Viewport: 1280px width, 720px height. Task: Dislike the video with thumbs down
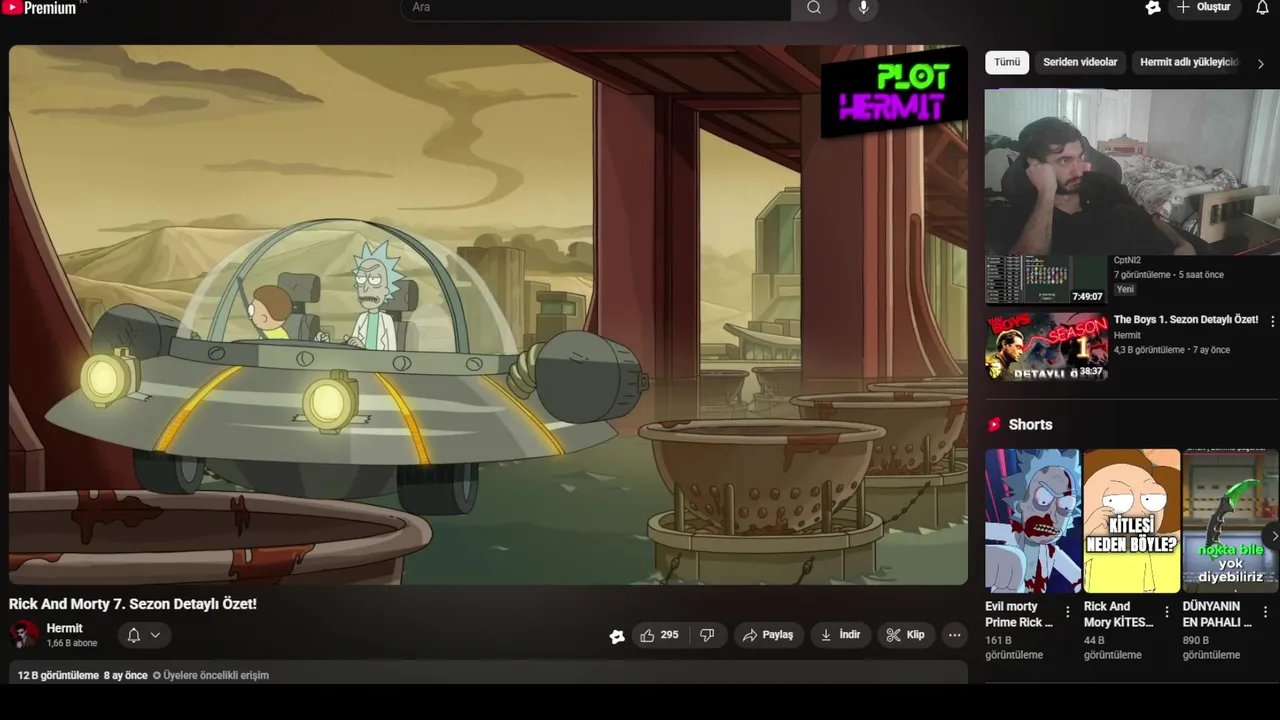707,635
